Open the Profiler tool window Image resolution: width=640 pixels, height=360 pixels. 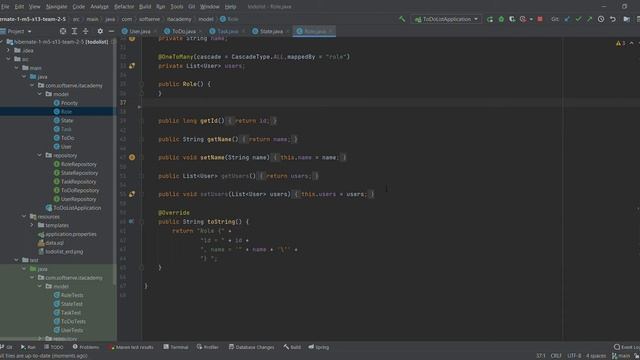point(208,347)
